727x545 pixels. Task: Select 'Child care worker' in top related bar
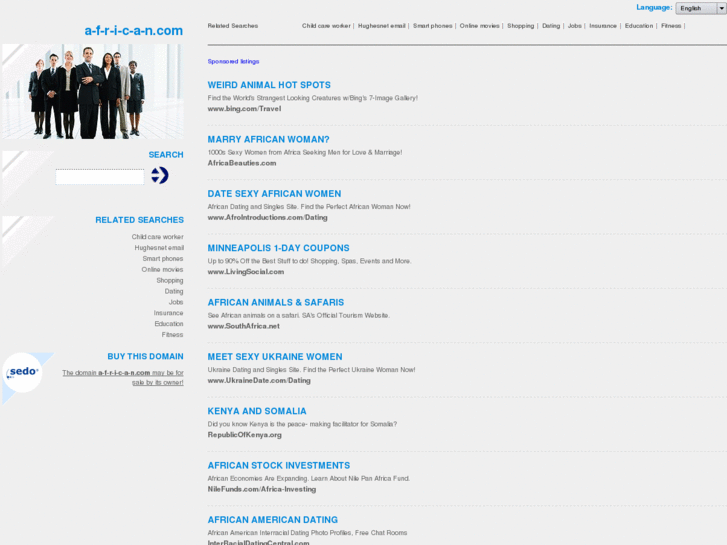pos(326,26)
